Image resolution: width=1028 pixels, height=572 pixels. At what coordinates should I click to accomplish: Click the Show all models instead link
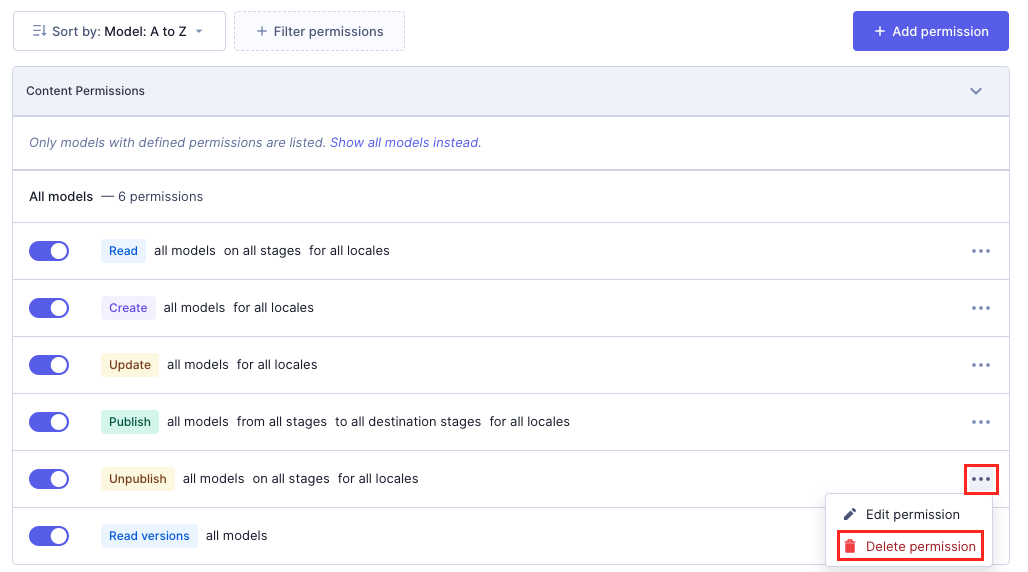(405, 143)
